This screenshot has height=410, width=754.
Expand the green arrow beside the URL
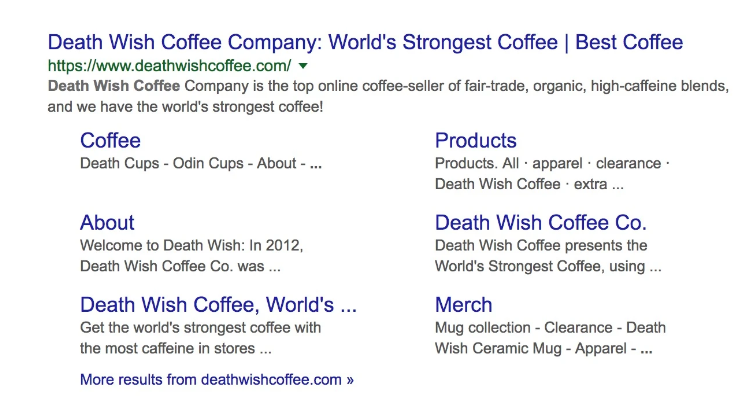coord(303,66)
